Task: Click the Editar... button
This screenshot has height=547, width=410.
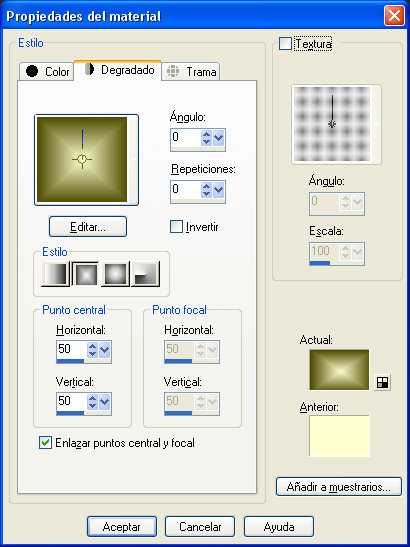Action: 88,227
